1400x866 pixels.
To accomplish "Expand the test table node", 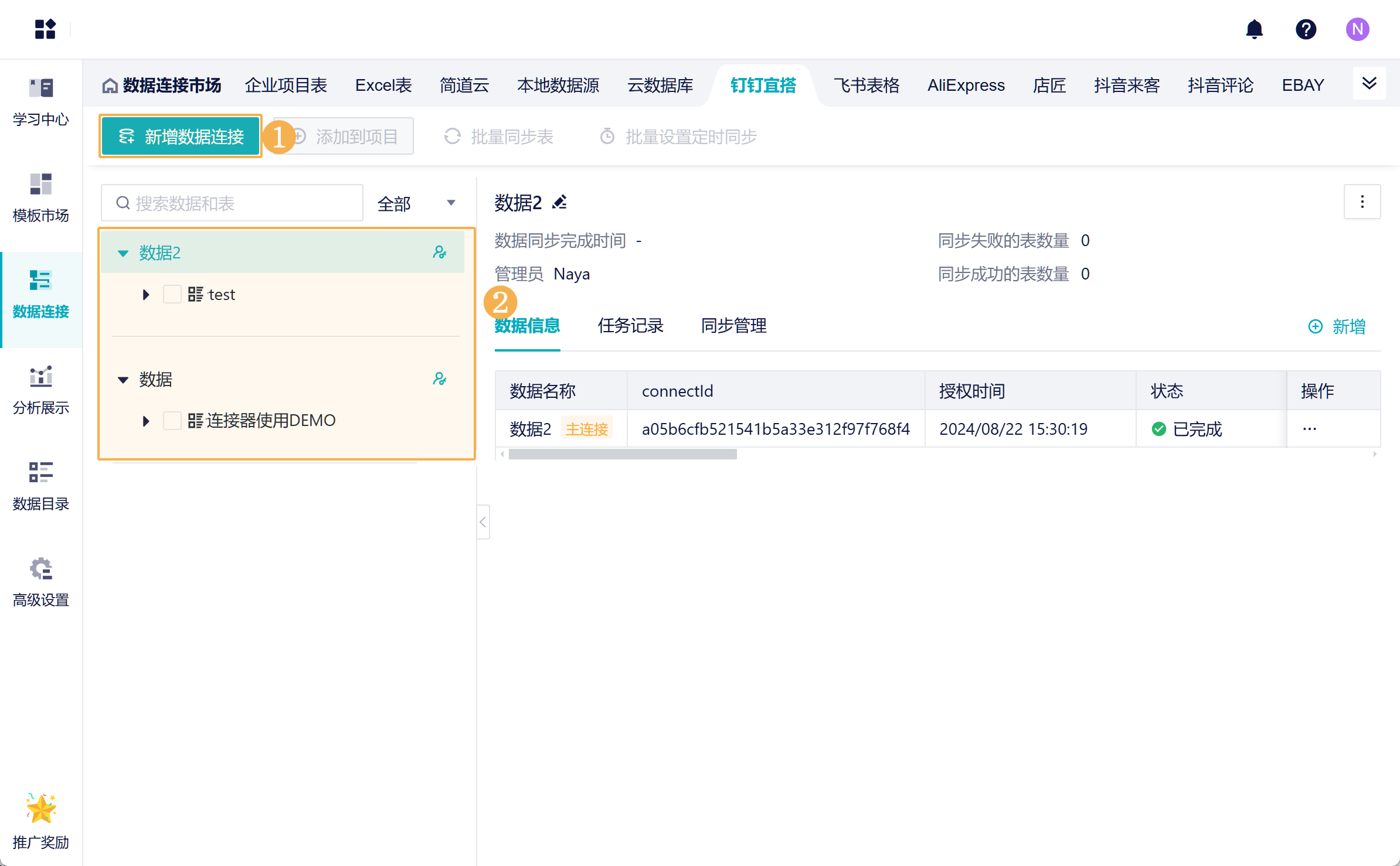I will pyautogui.click(x=146, y=294).
